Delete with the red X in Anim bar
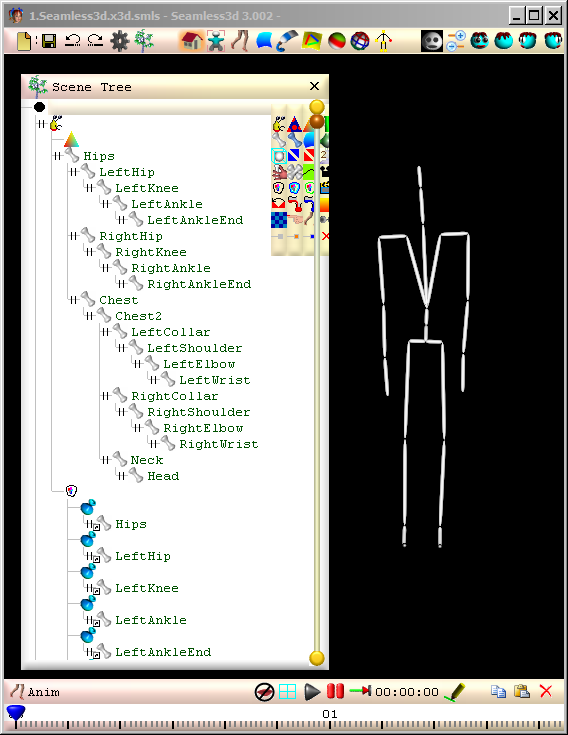The image size is (568, 735). click(546, 691)
